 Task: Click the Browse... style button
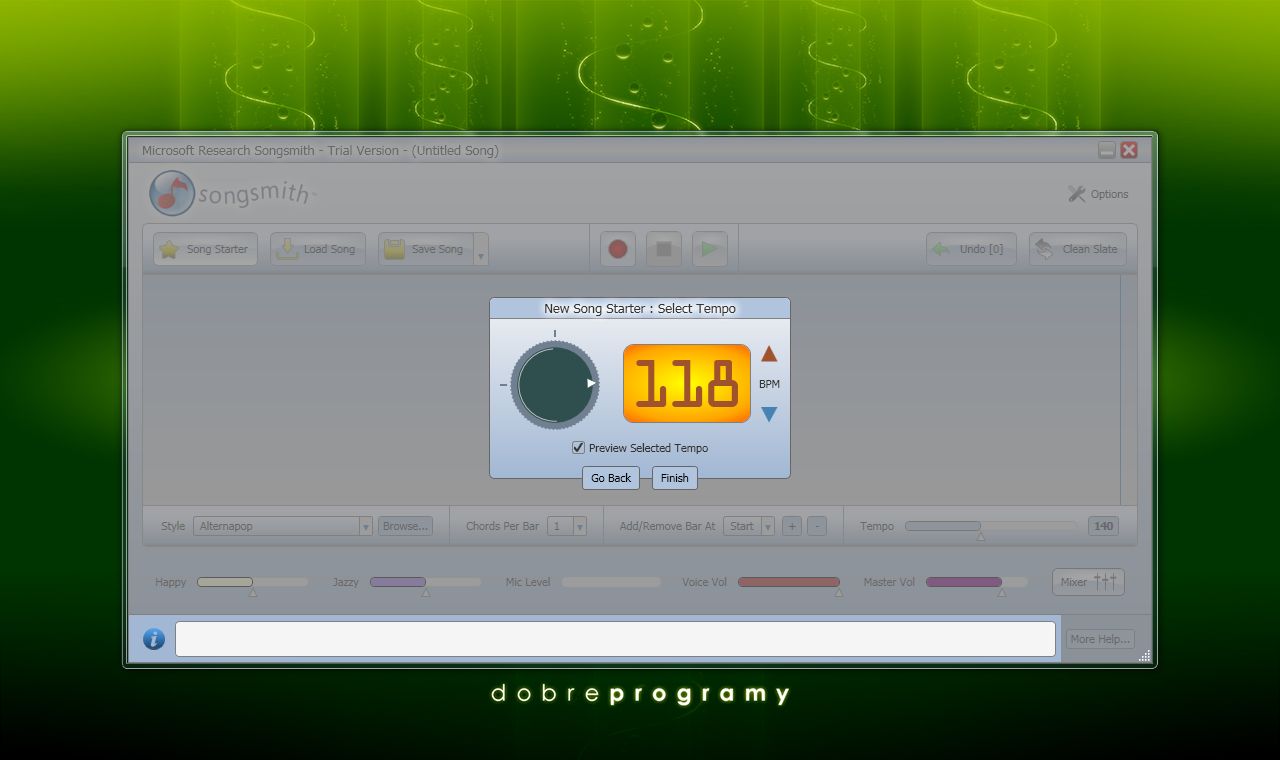(405, 526)
